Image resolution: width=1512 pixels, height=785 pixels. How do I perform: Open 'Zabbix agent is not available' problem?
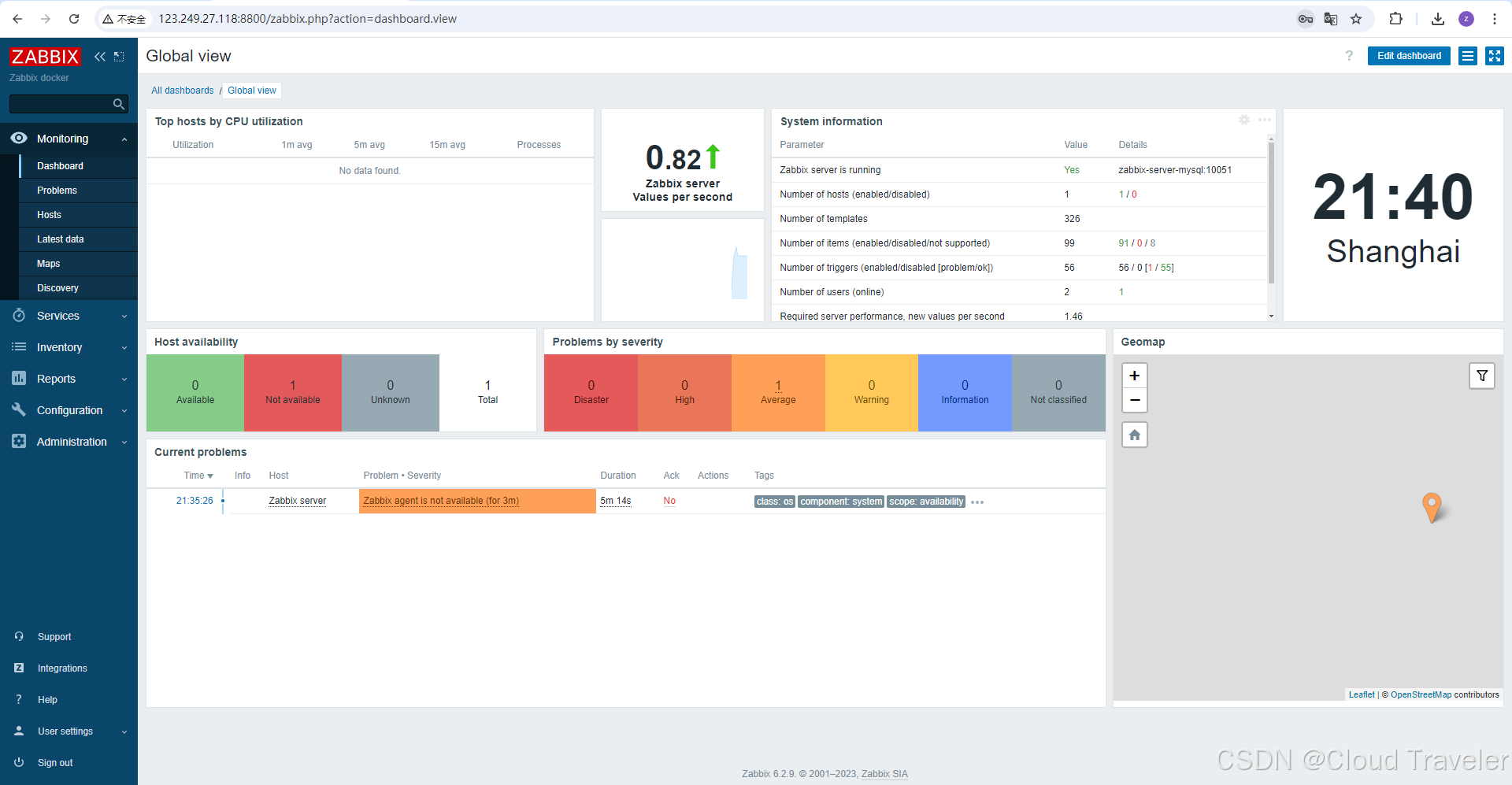point(441,501)
